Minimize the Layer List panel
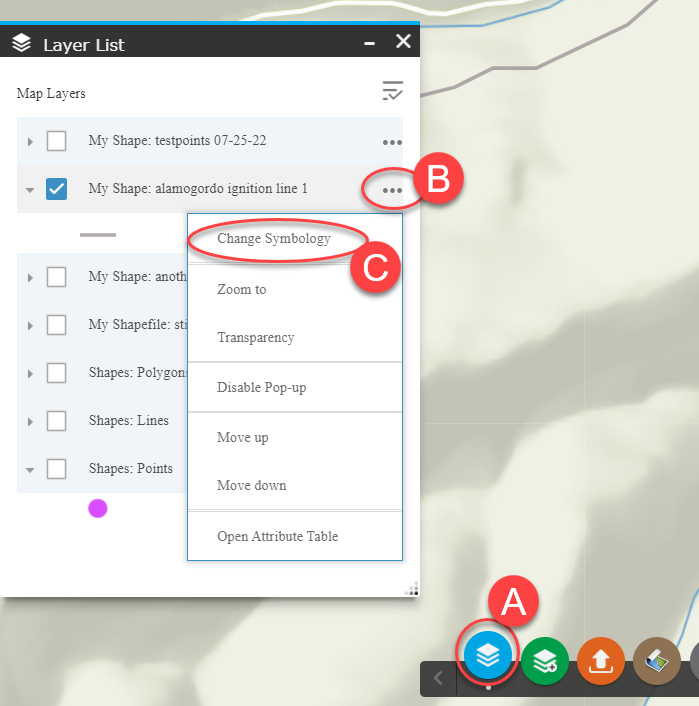699x706 pixels. (x=369, y=43)
